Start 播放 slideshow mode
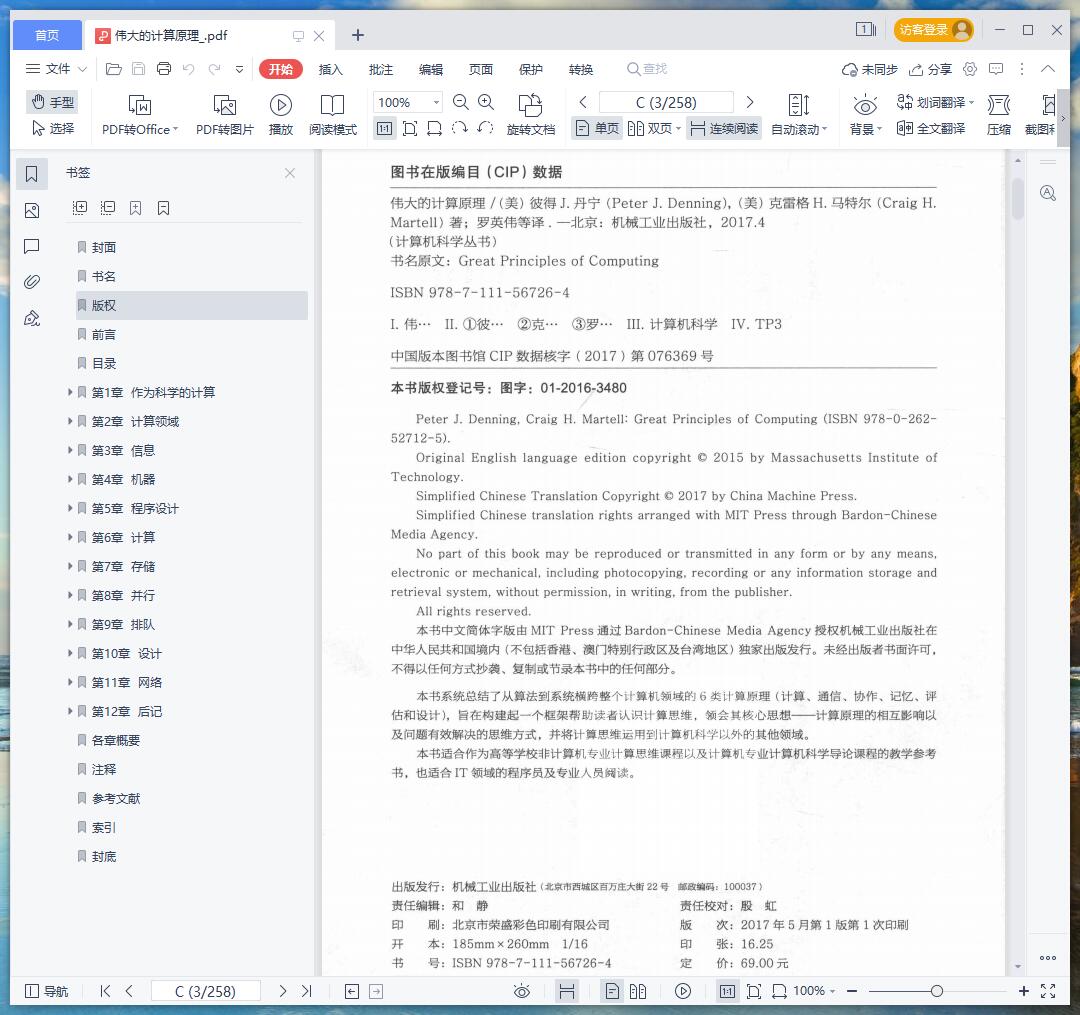1080x1015 pixels. [280, 115]
